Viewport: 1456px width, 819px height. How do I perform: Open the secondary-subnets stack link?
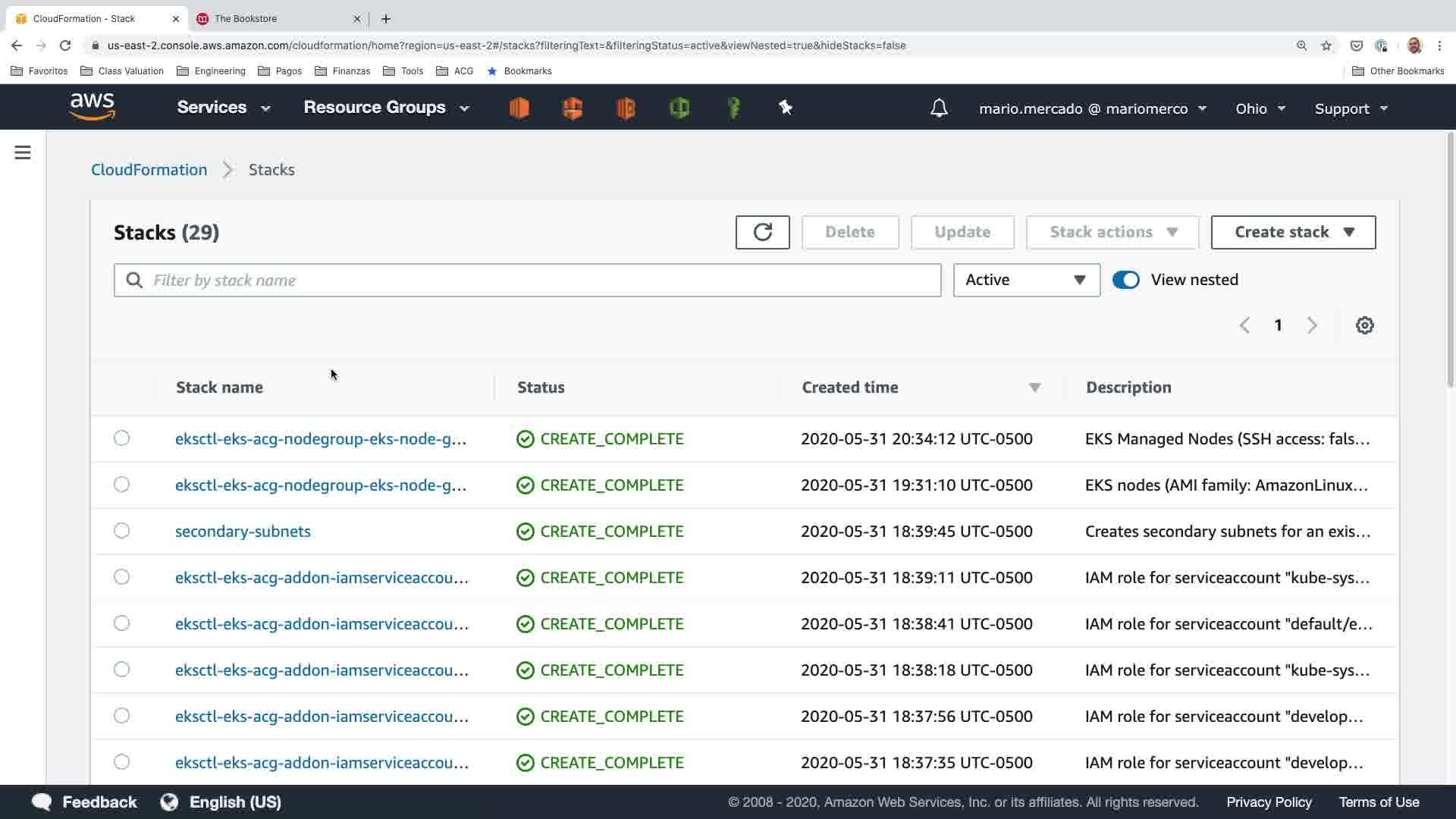tap(243, 532)
